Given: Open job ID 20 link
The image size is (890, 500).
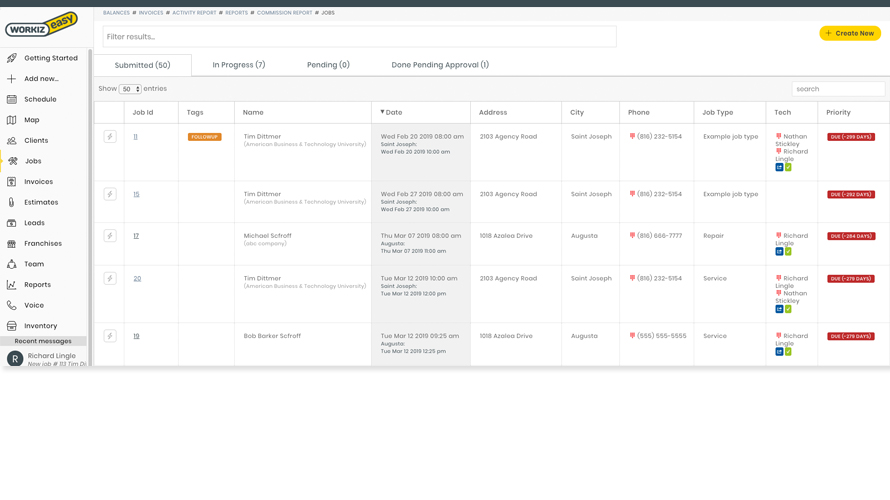Looking at the screenshot, I should click(137, 279).
